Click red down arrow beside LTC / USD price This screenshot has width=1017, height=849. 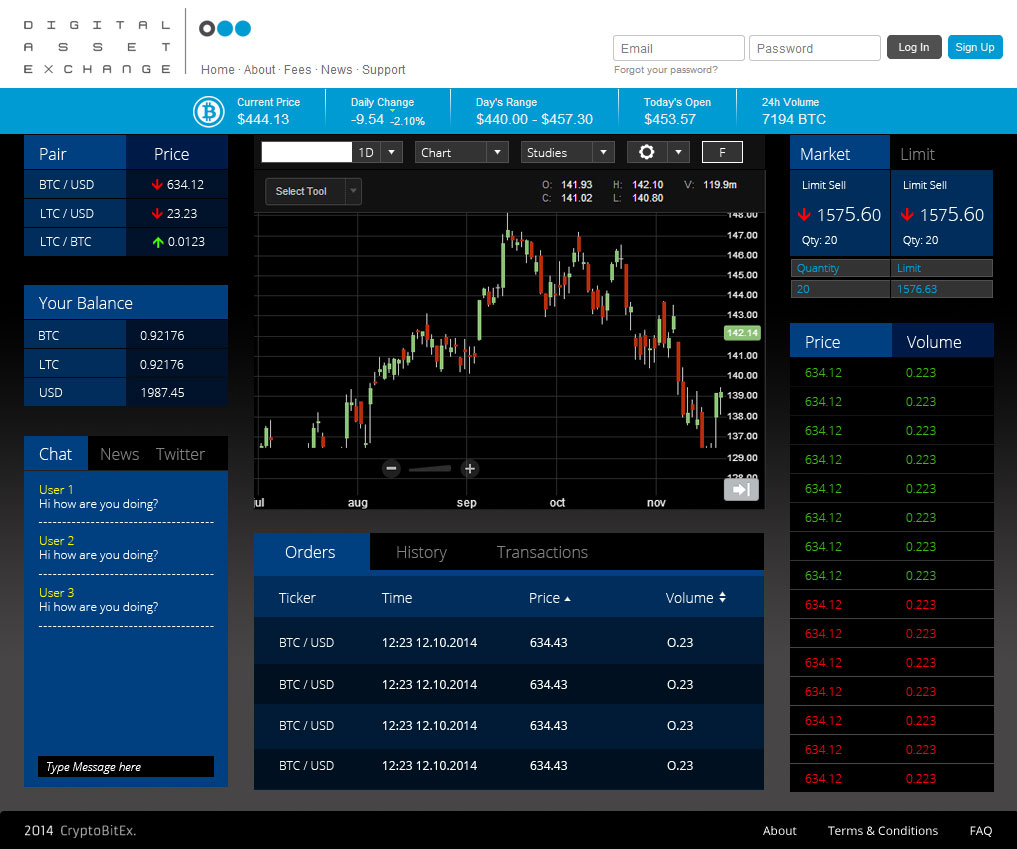click(x=157, y=213)
